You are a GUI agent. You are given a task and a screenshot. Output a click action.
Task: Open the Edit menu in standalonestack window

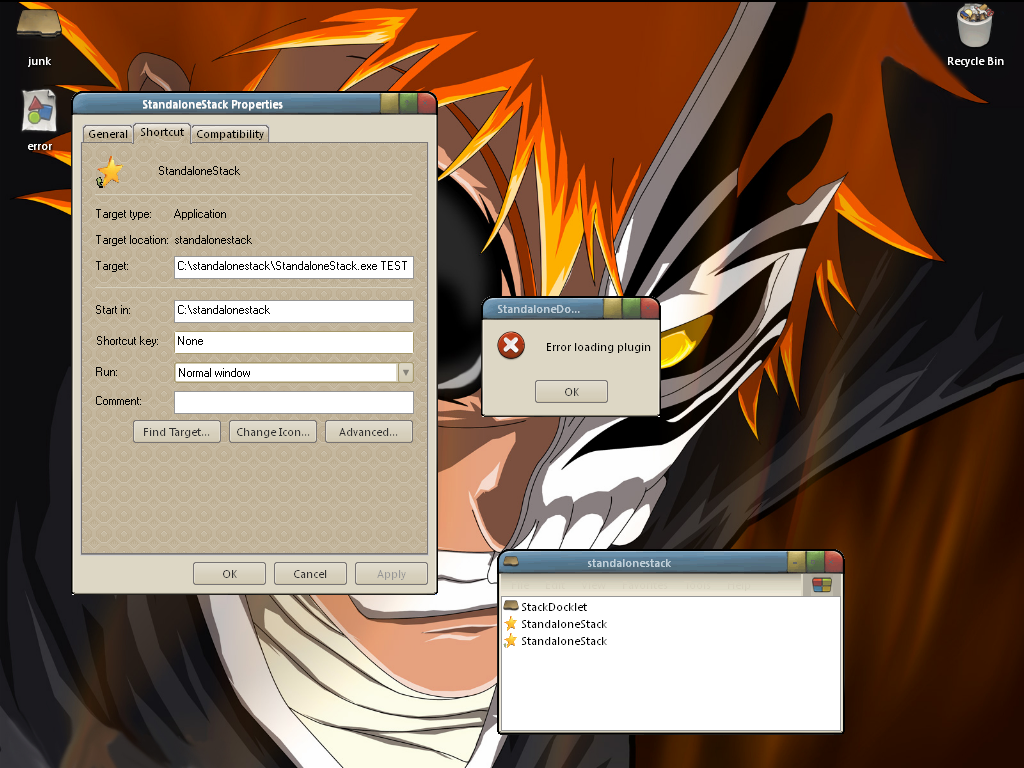(x=555, y=585)
